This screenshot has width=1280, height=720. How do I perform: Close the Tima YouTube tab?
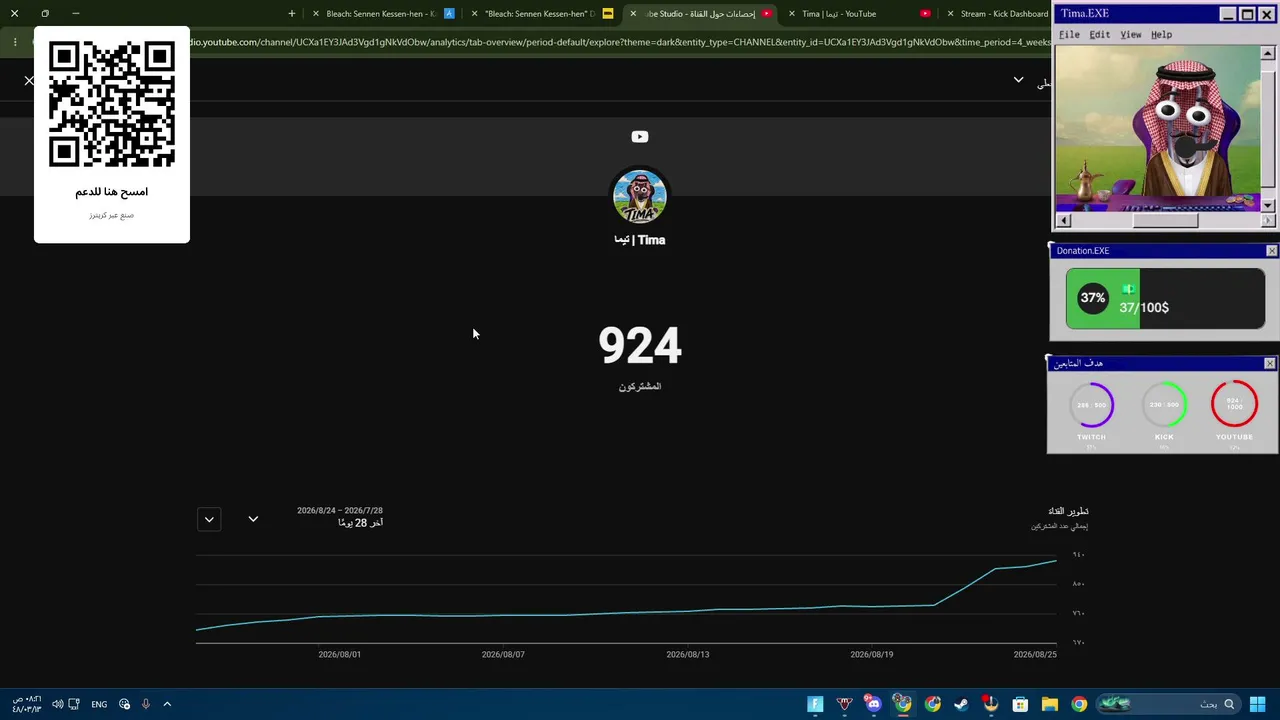[792, 14]
